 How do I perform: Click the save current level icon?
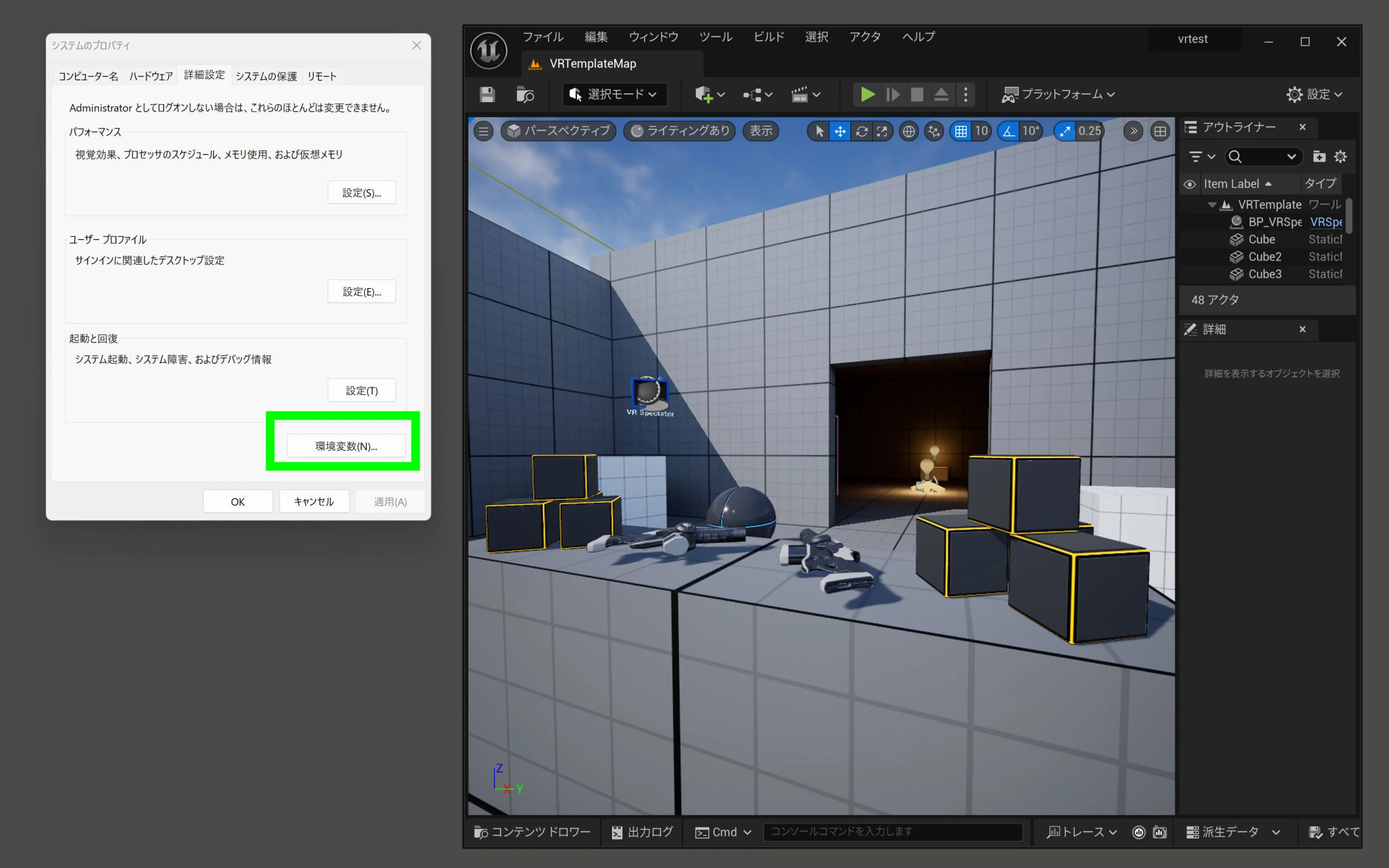[487, 94]
